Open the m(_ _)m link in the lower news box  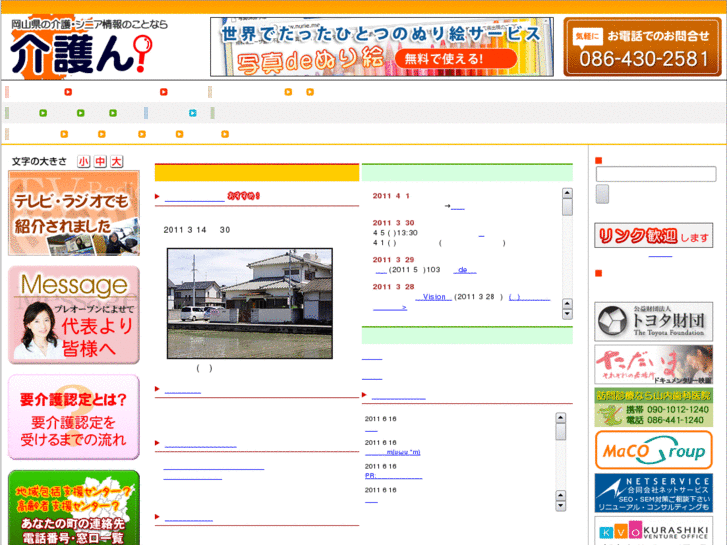393,452
